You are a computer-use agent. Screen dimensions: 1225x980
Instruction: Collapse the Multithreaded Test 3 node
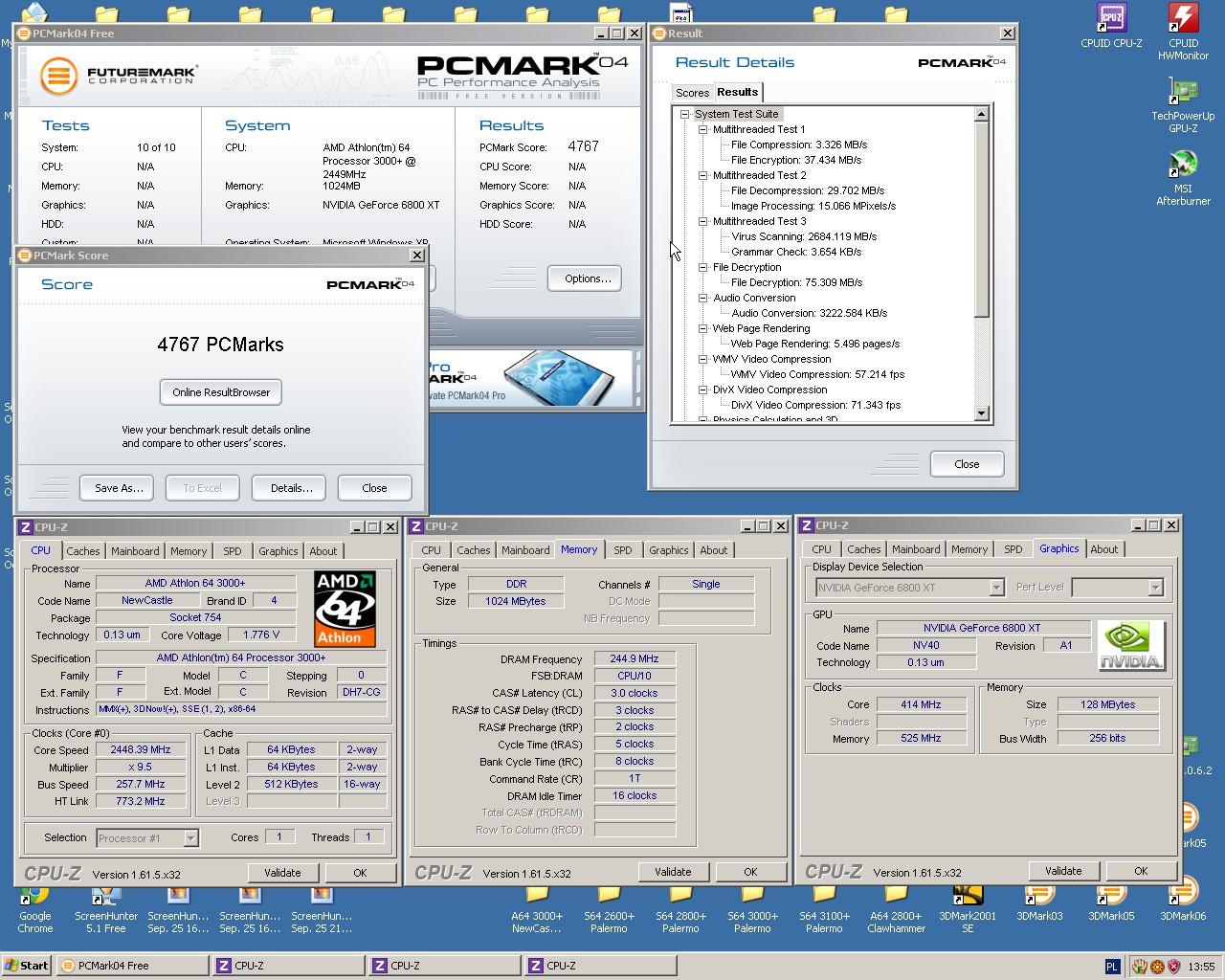coord(703,221)
